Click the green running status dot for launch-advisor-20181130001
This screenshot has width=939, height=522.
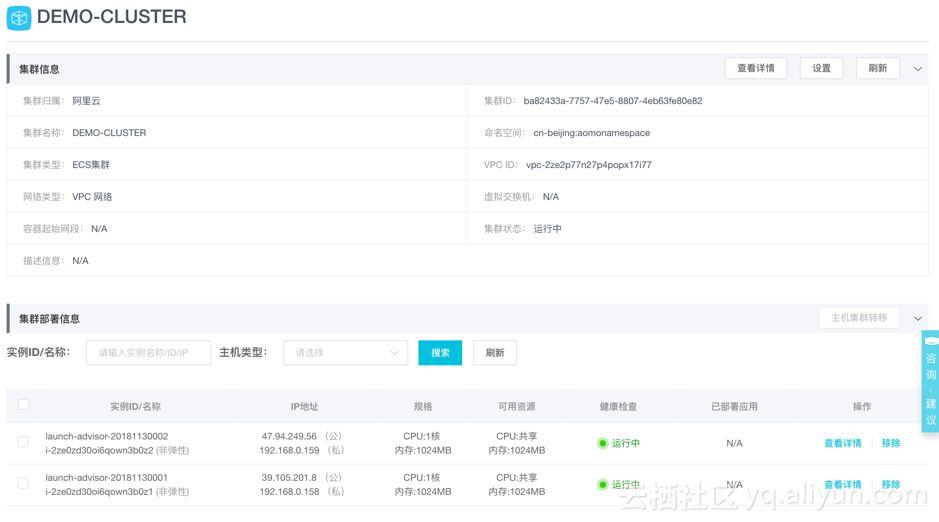tap(602, 485)
